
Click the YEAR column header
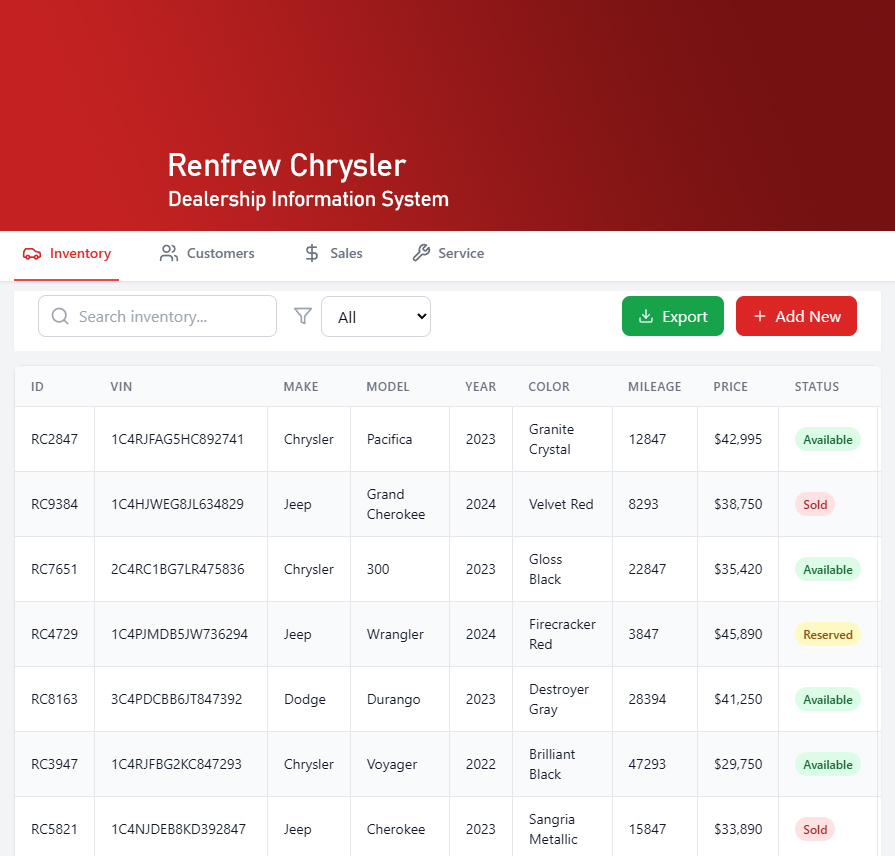pos(481,387)
